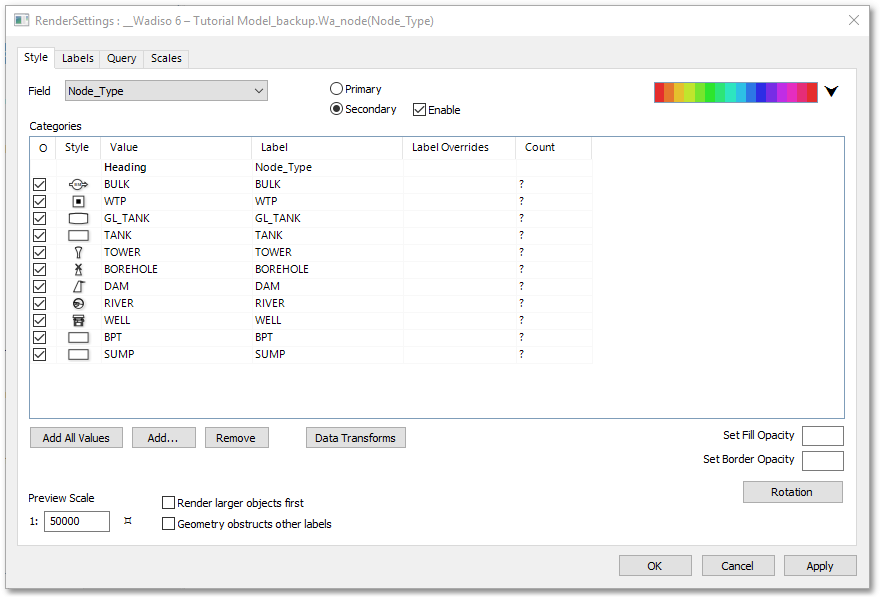The image size is (881, 600).
Task: Toggle the RIVER category checkbox
Action: 39,303
